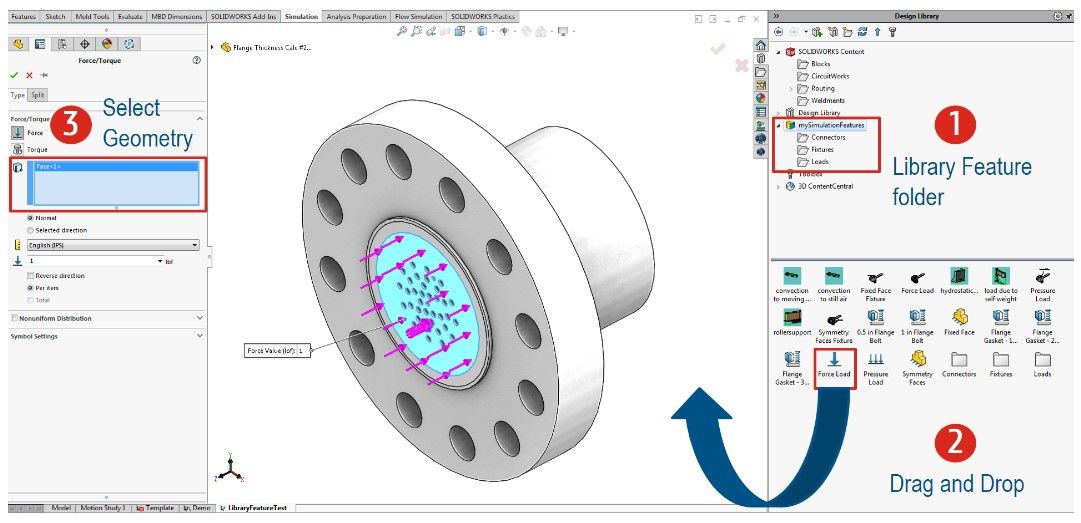Select the Force load type icon
This screenshot has height=523, width=1081.
pyautogui.click(x=17, y=133)
